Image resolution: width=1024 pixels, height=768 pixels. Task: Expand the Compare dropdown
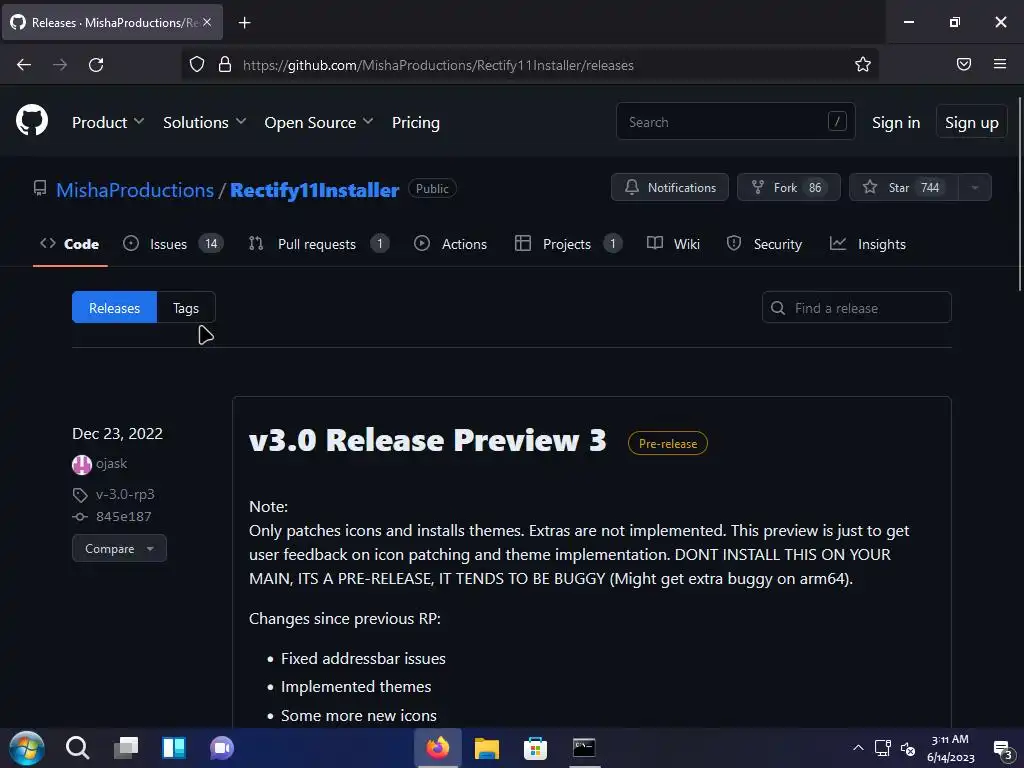[120, 549]
